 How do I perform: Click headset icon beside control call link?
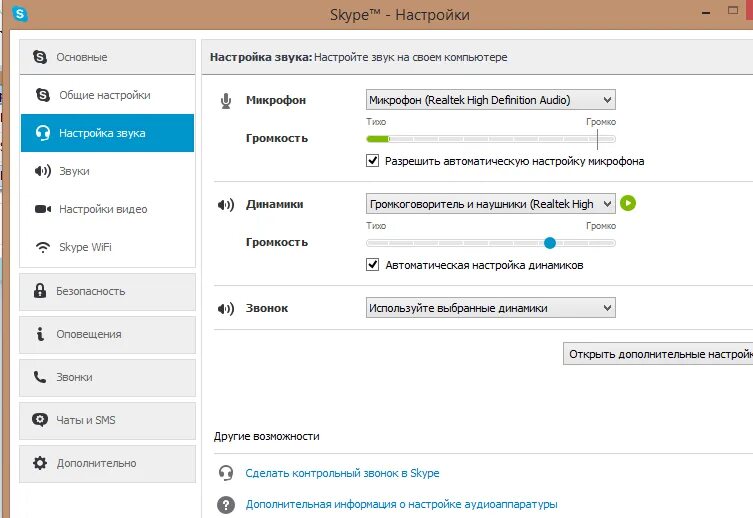(226, 473)
